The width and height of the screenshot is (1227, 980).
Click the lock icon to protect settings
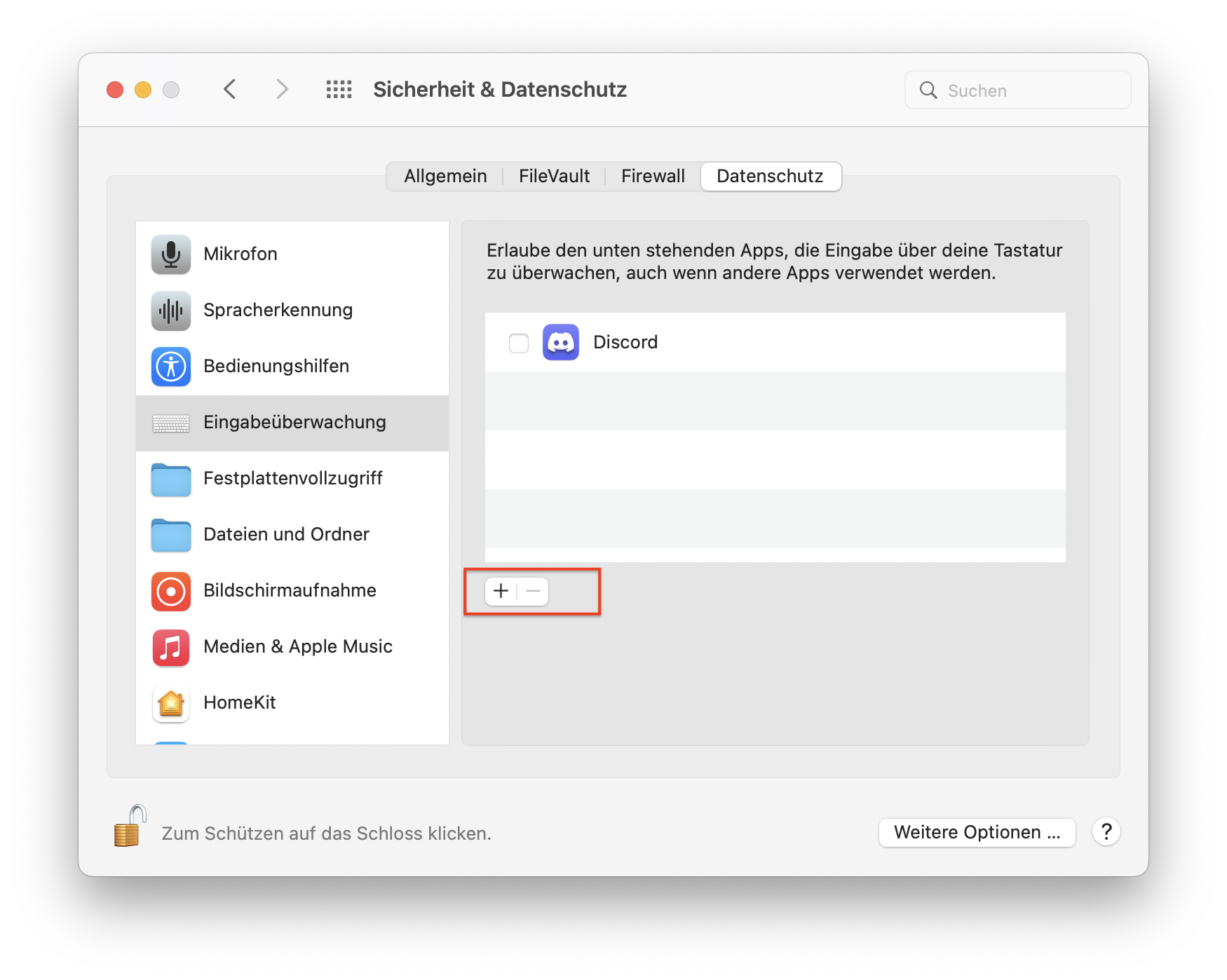tap(130, 827)
